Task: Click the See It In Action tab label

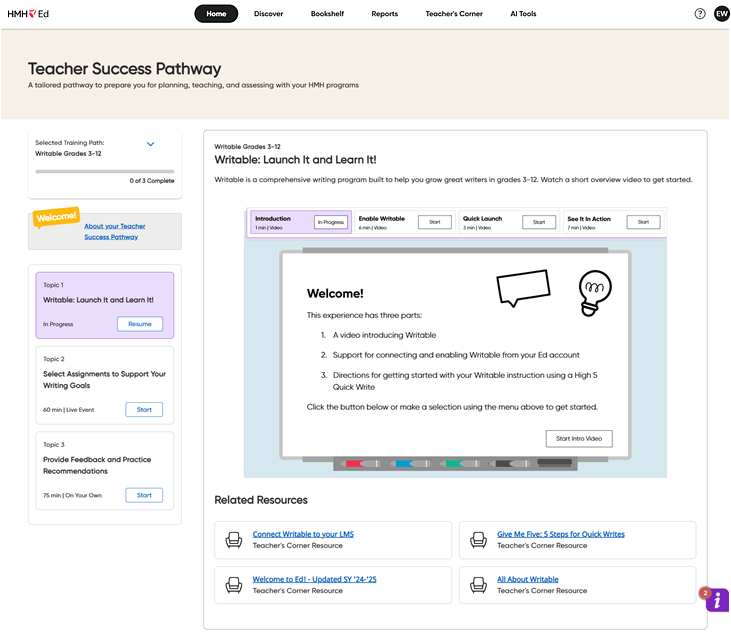Action: (589, 219)
